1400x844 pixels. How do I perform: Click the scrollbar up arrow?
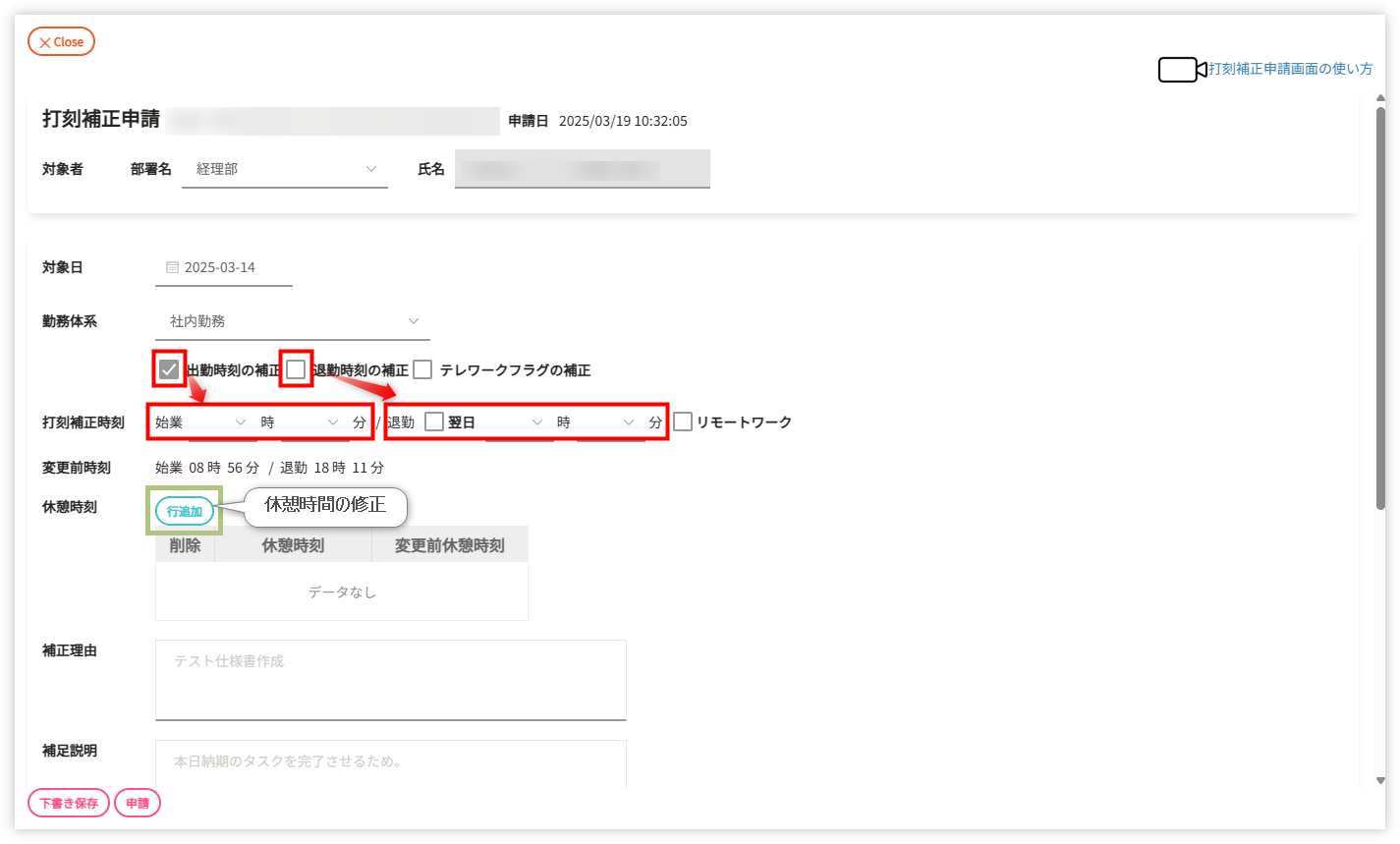(1380, 98)
